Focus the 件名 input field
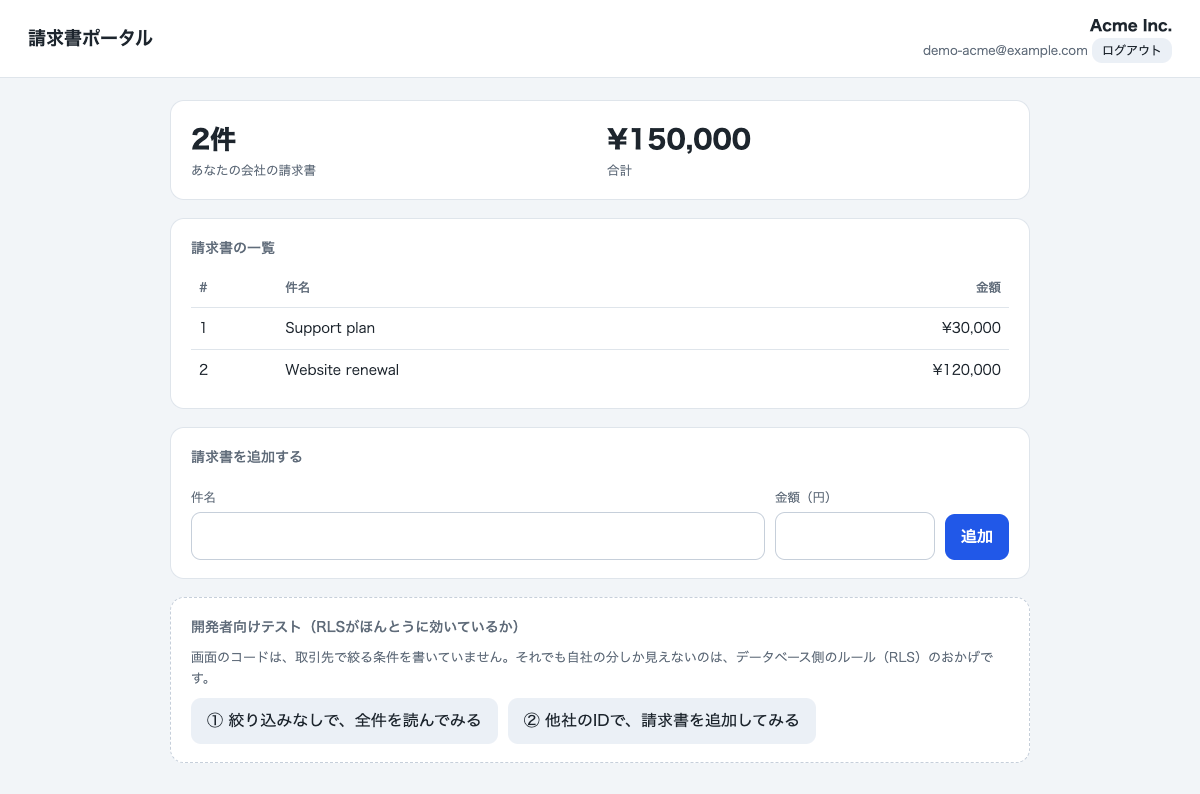Viewport: 1200px width, 794px height. tap(478, 536)
